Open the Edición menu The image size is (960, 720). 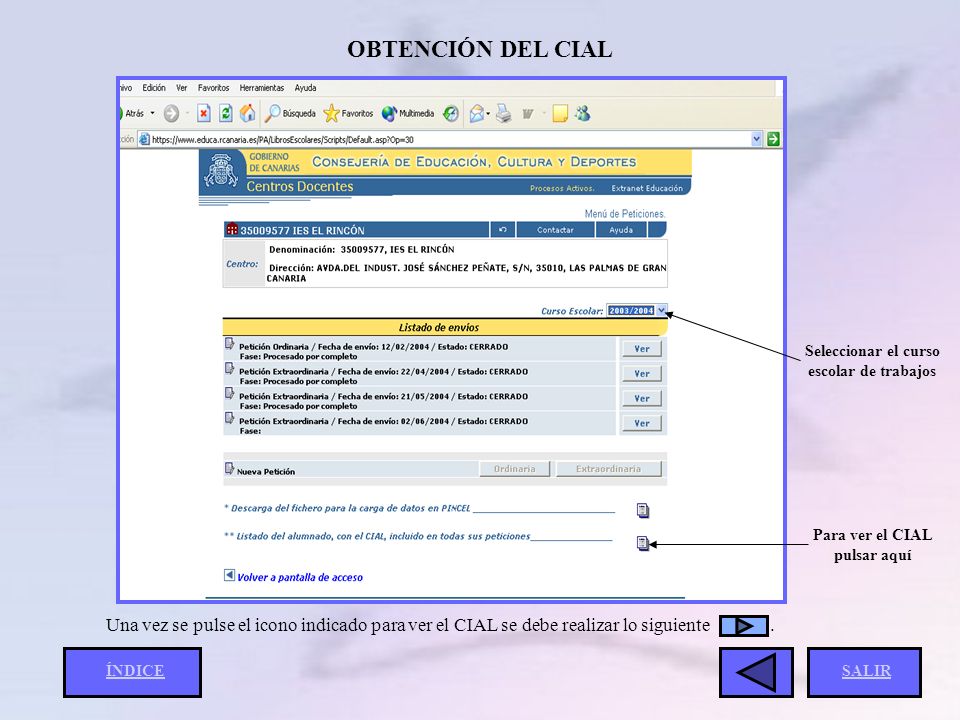pyautogui.click(x=154, y=88)
